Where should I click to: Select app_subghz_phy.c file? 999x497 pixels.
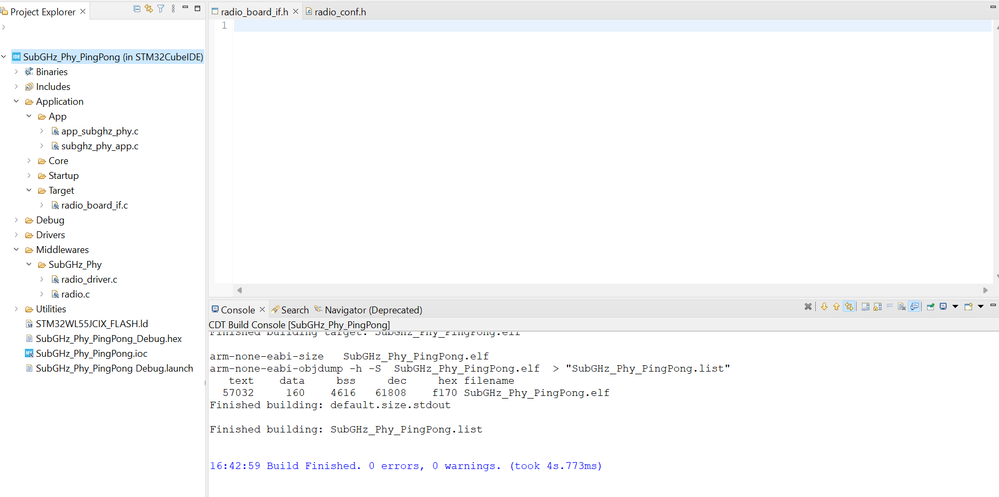(x=99, y=131)
